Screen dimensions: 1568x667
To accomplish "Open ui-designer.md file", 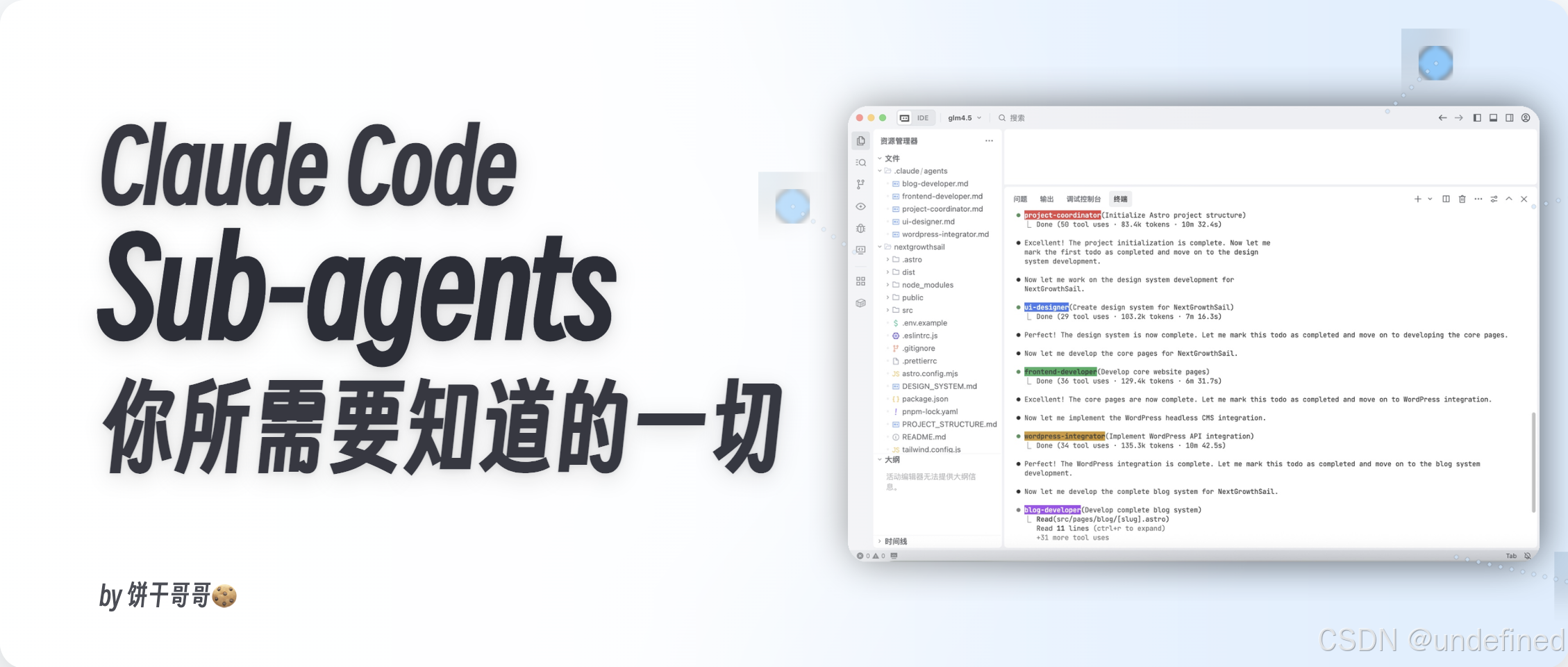I will [x=924, y=222].
